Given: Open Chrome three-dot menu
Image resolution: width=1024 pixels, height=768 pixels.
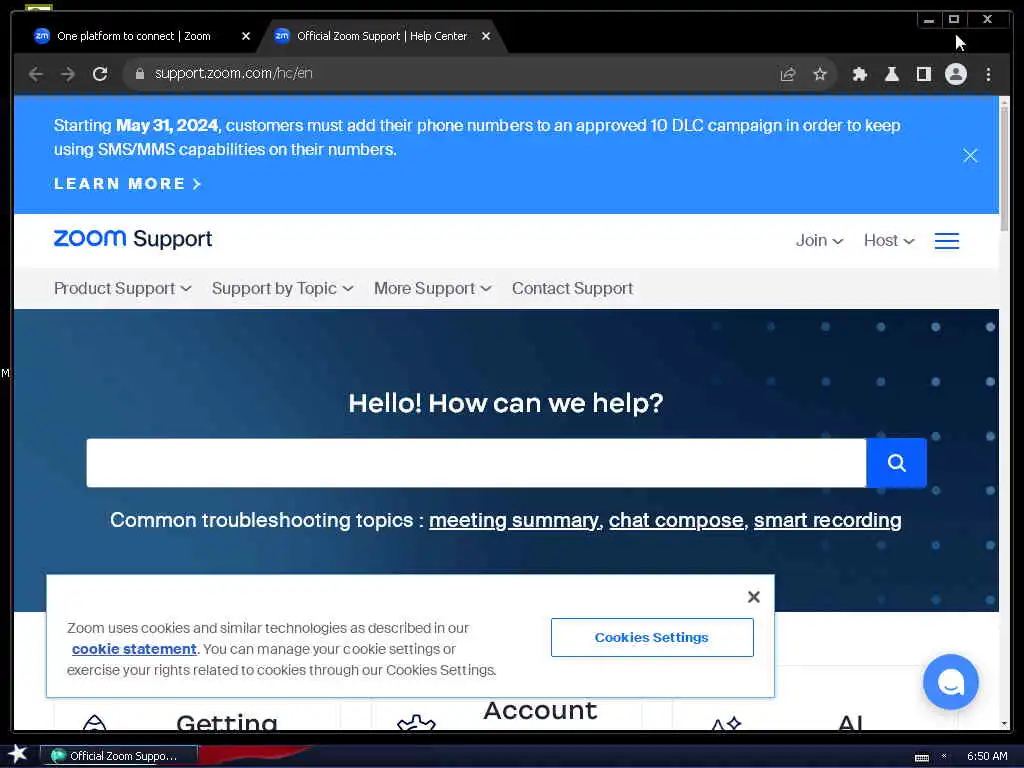Looking at the screenshot, I should 988,74.
